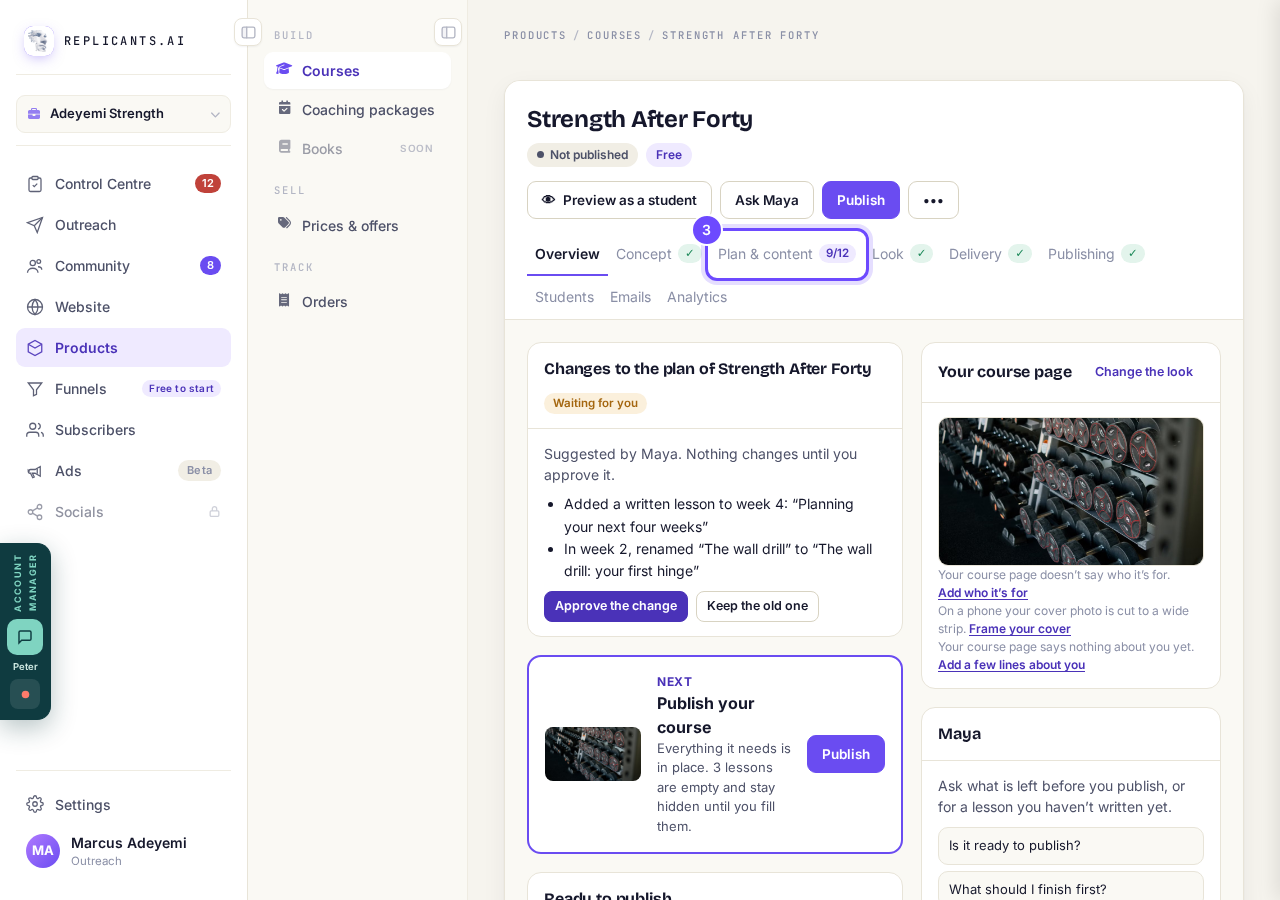
Task: Switch to the Concept tab
Action: 657,254
